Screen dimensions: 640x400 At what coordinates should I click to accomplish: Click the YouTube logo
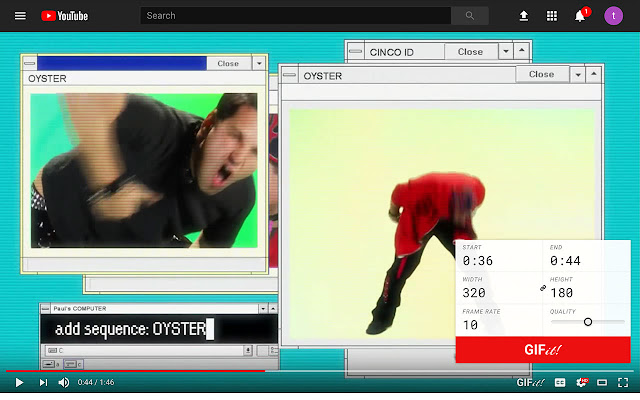(x=65, y=16)
